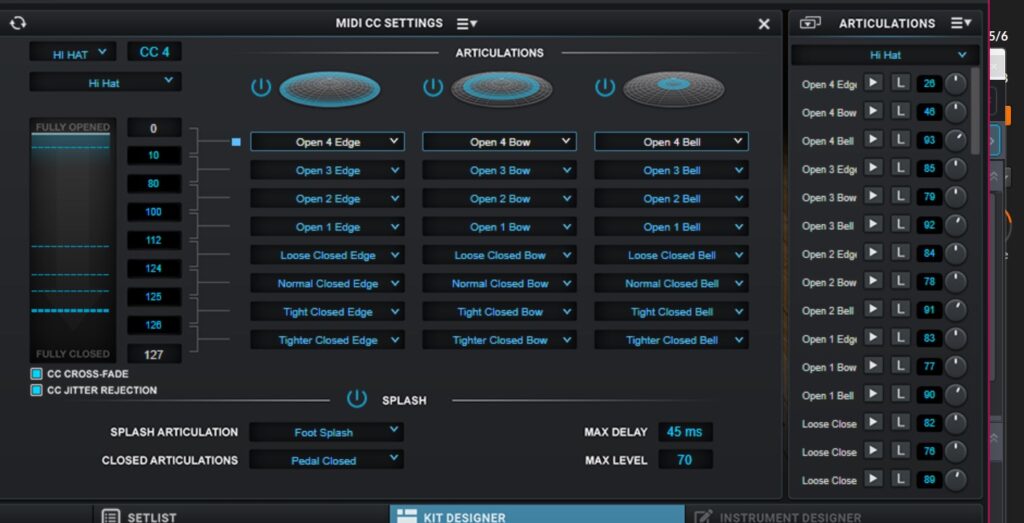Image resolution: width=1024 pixels, height=523 pixels.
Task: Open the Articulations panel hamburger menu
Action: pyautogui.click(x=960, y=23)
